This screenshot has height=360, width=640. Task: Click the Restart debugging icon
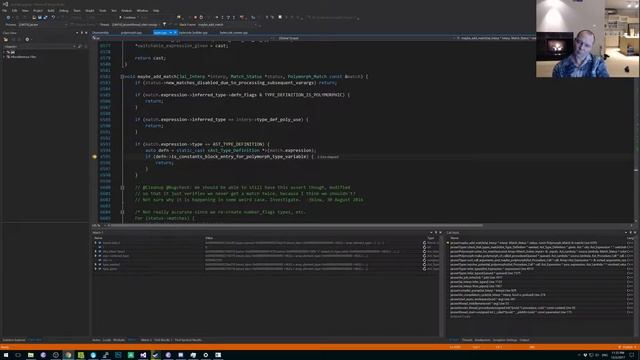pyautogui.click(x=201, y=17)
